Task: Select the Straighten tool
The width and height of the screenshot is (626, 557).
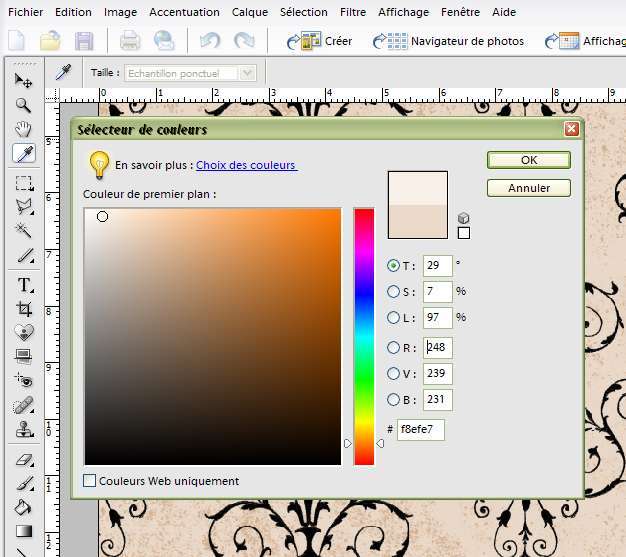Action: point(24,356)
